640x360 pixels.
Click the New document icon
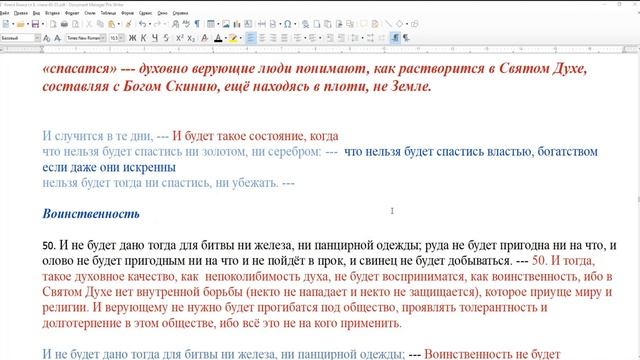[6, 24]
